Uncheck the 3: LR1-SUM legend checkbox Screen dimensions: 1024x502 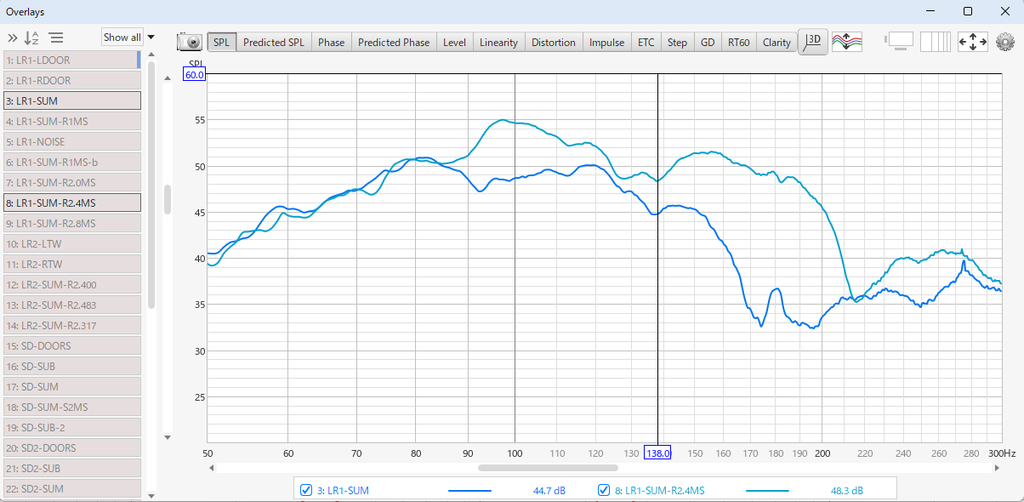pyautogui.click(x=305, y=490)
